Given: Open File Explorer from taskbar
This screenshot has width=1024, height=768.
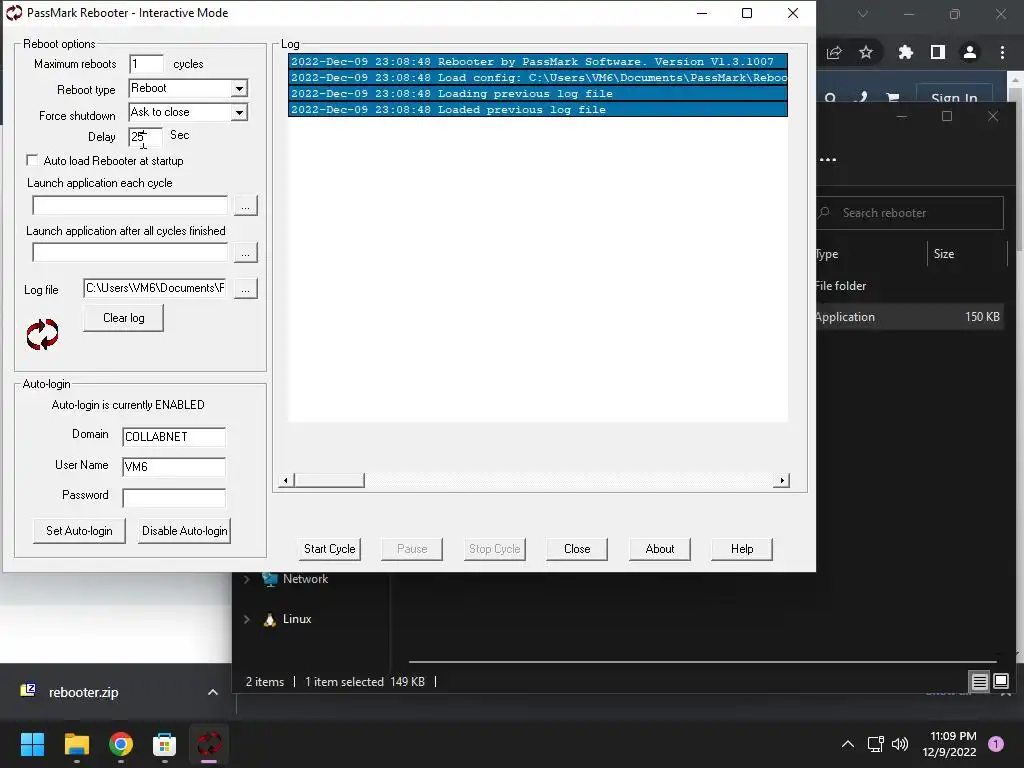Looking at the screenshot, I should tap(76, 744).
